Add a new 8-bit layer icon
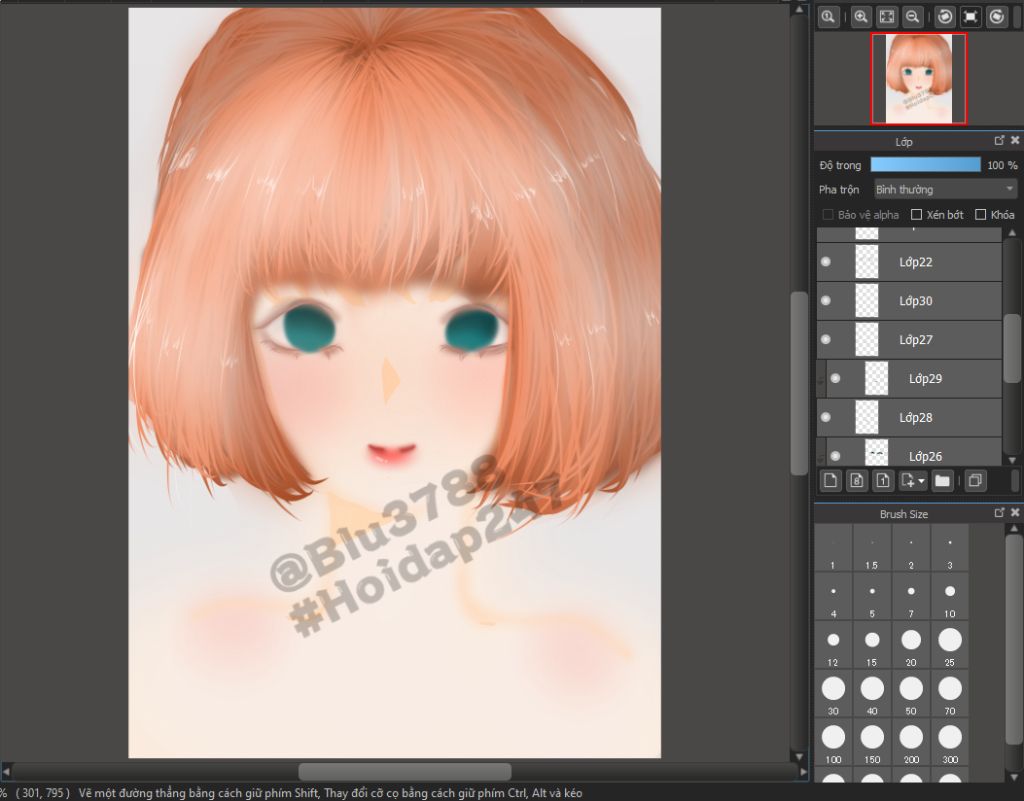 pyautogui.click(x=856, y=481)
